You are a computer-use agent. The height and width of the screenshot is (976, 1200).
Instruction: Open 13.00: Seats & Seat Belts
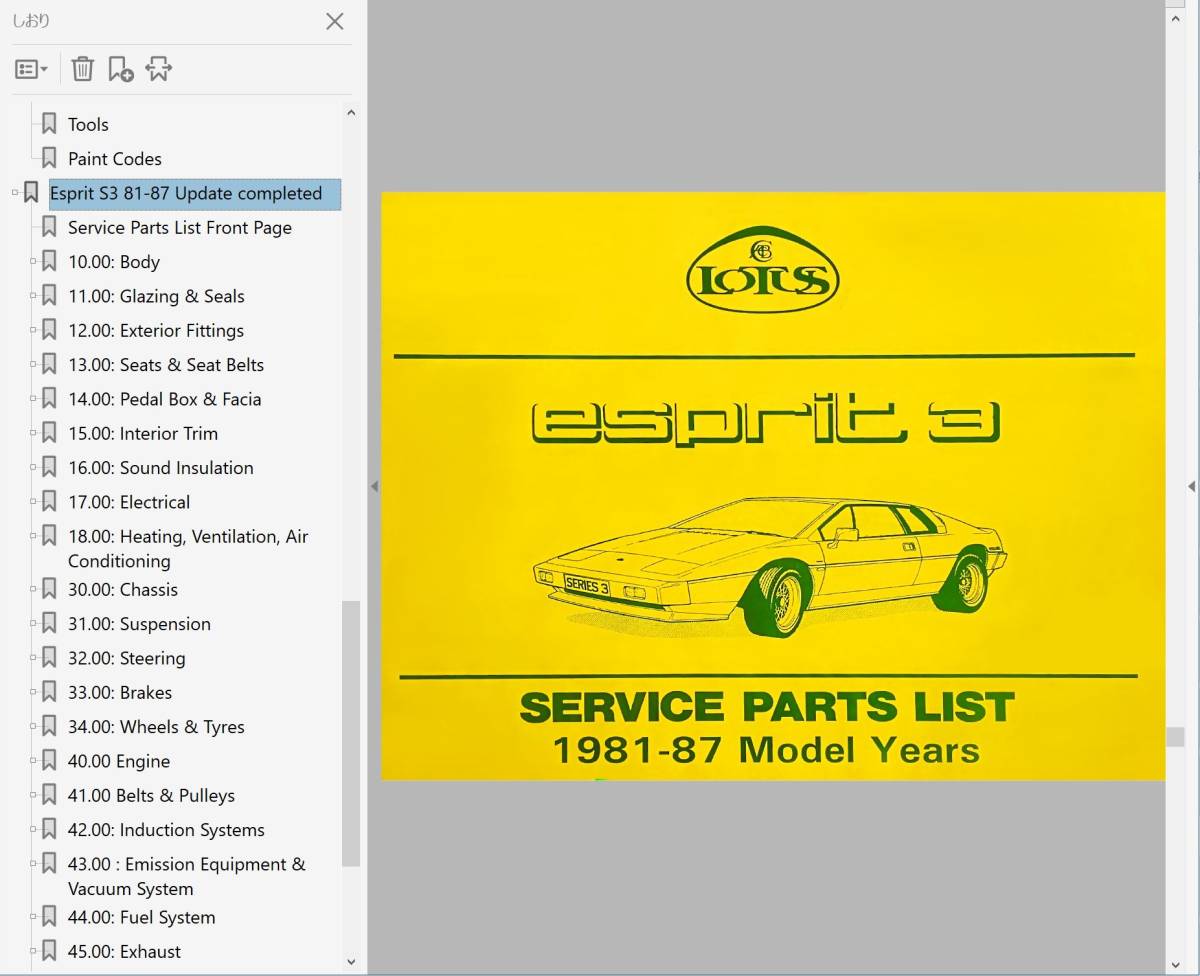tap(166, 365)
